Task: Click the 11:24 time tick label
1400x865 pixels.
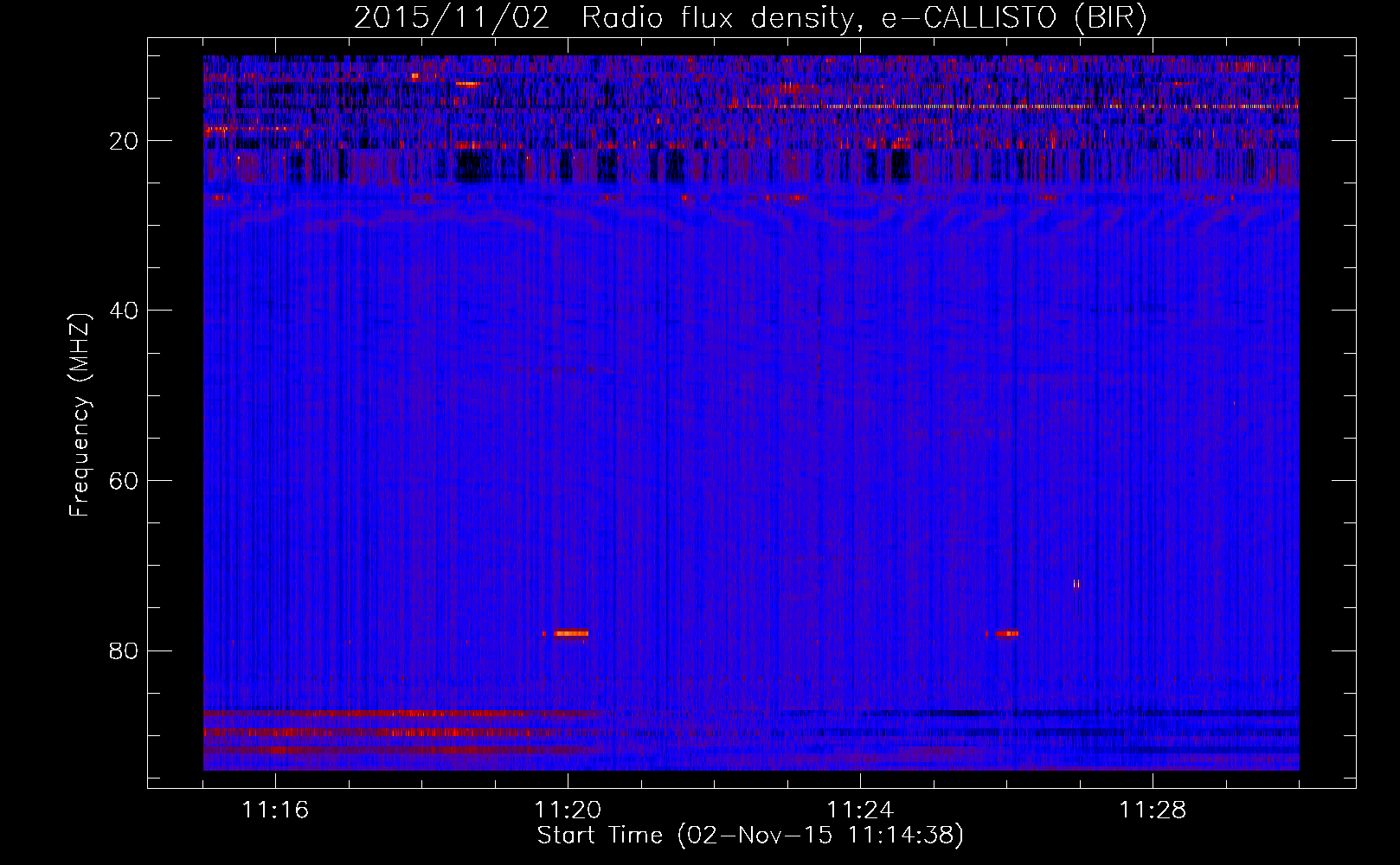Action: pos(860,811)
